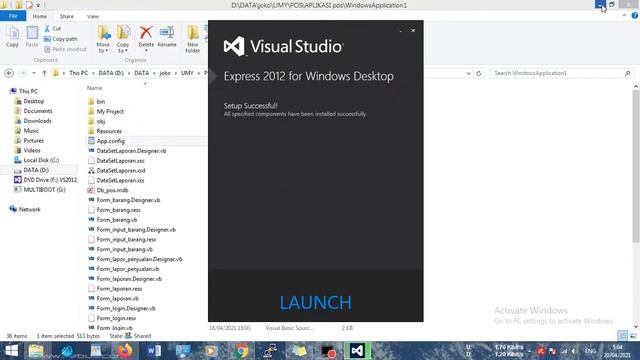This screenshot has height=360, width=640.
Task: Open the File menu tab
Action: click(13, 16)
